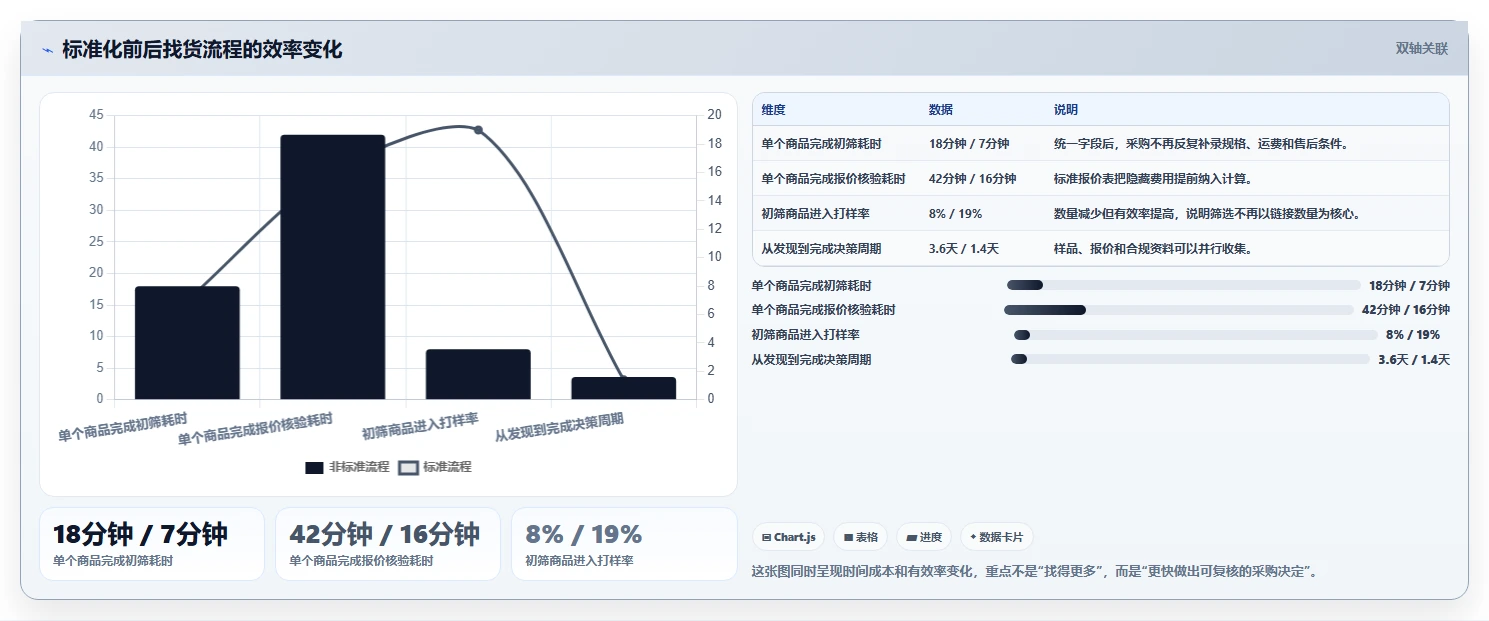Click the progress bar for 单个商品完成初筛耗时
This screenshot has height=621, width=1489.
pos(1184,285)
